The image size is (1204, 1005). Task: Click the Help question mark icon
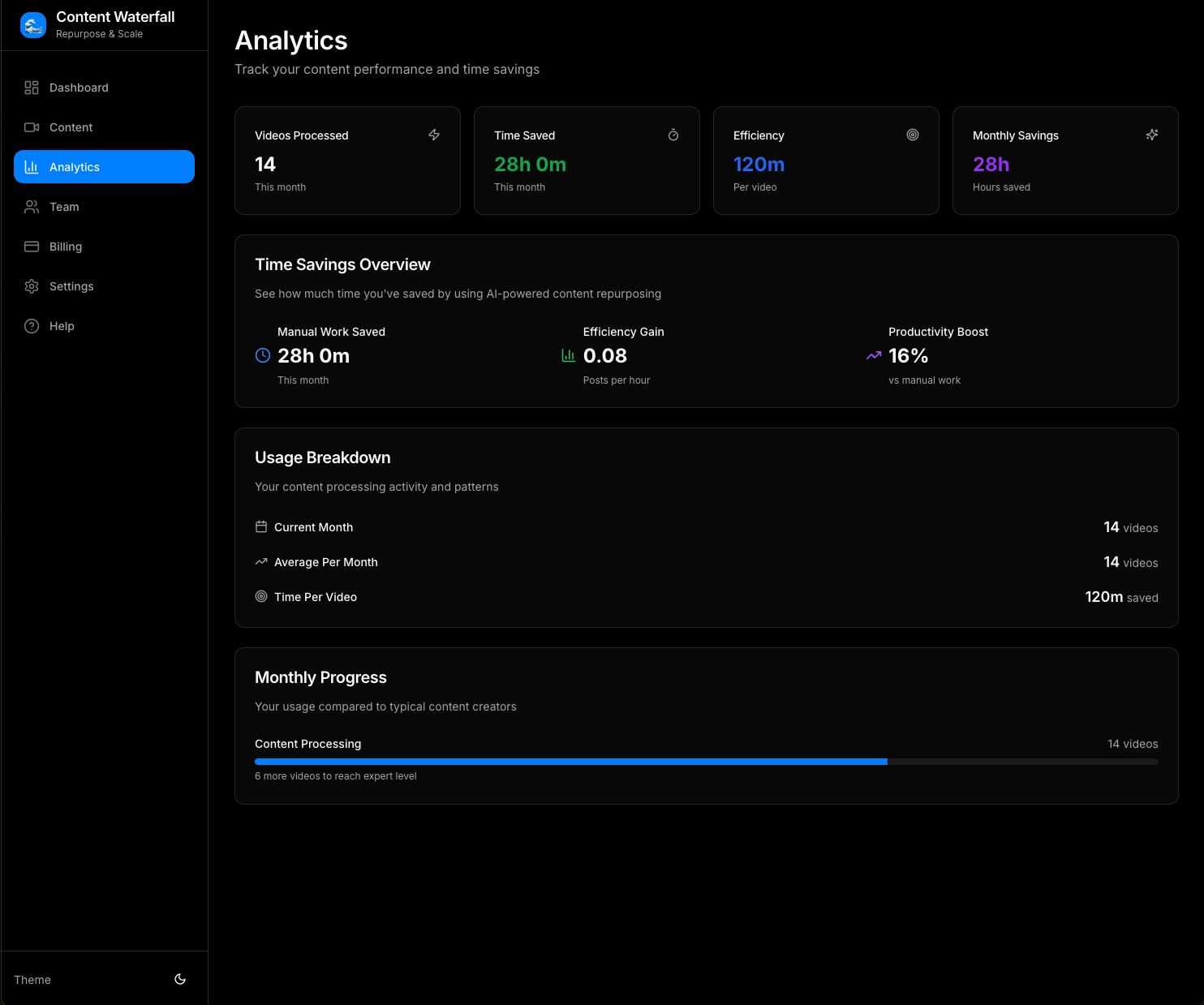(x=32, y=326)
